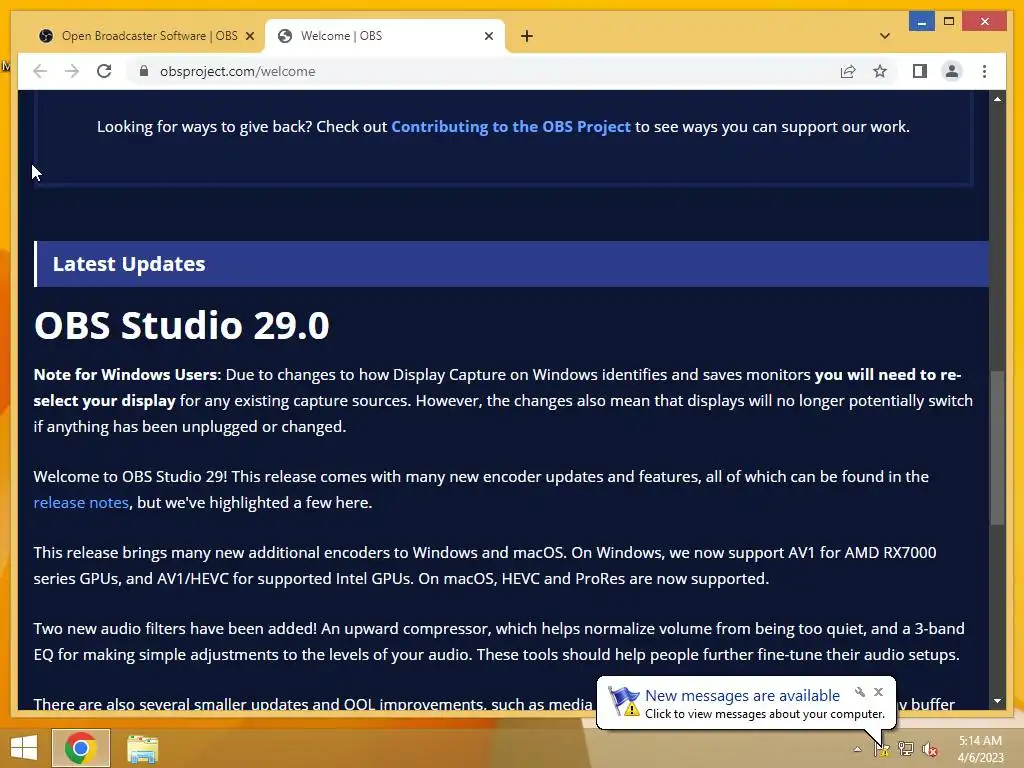This screenshot has height=768, width=1024.
Task: Open the New messages are available notification
Action: [x=743, y=696]
